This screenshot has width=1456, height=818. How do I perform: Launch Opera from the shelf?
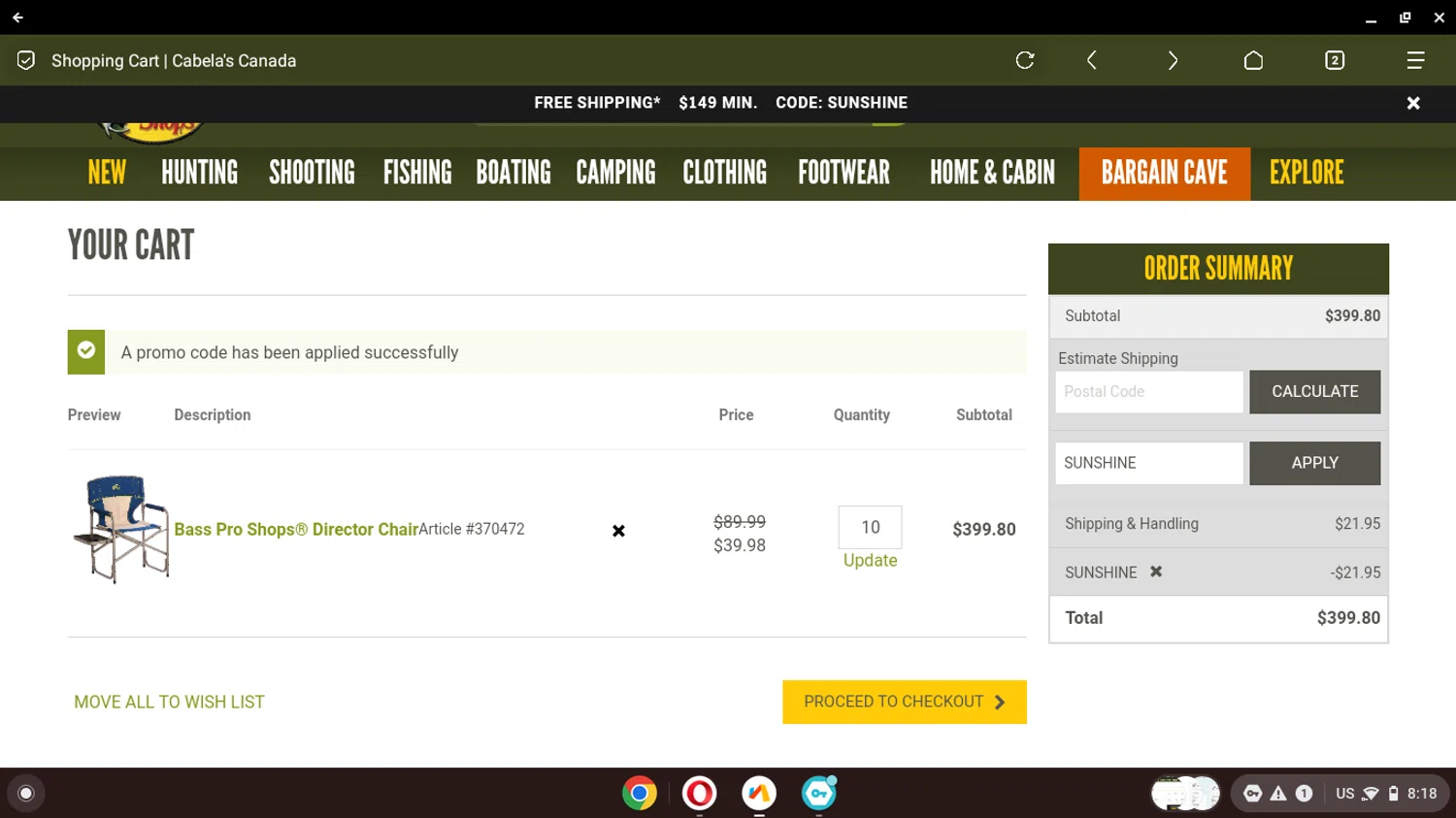699,794
